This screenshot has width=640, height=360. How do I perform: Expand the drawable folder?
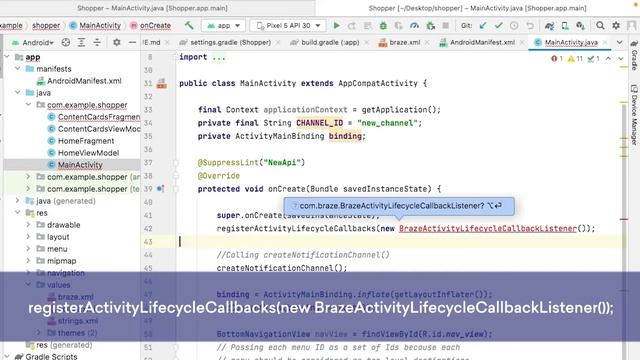[x=28, y=224]
